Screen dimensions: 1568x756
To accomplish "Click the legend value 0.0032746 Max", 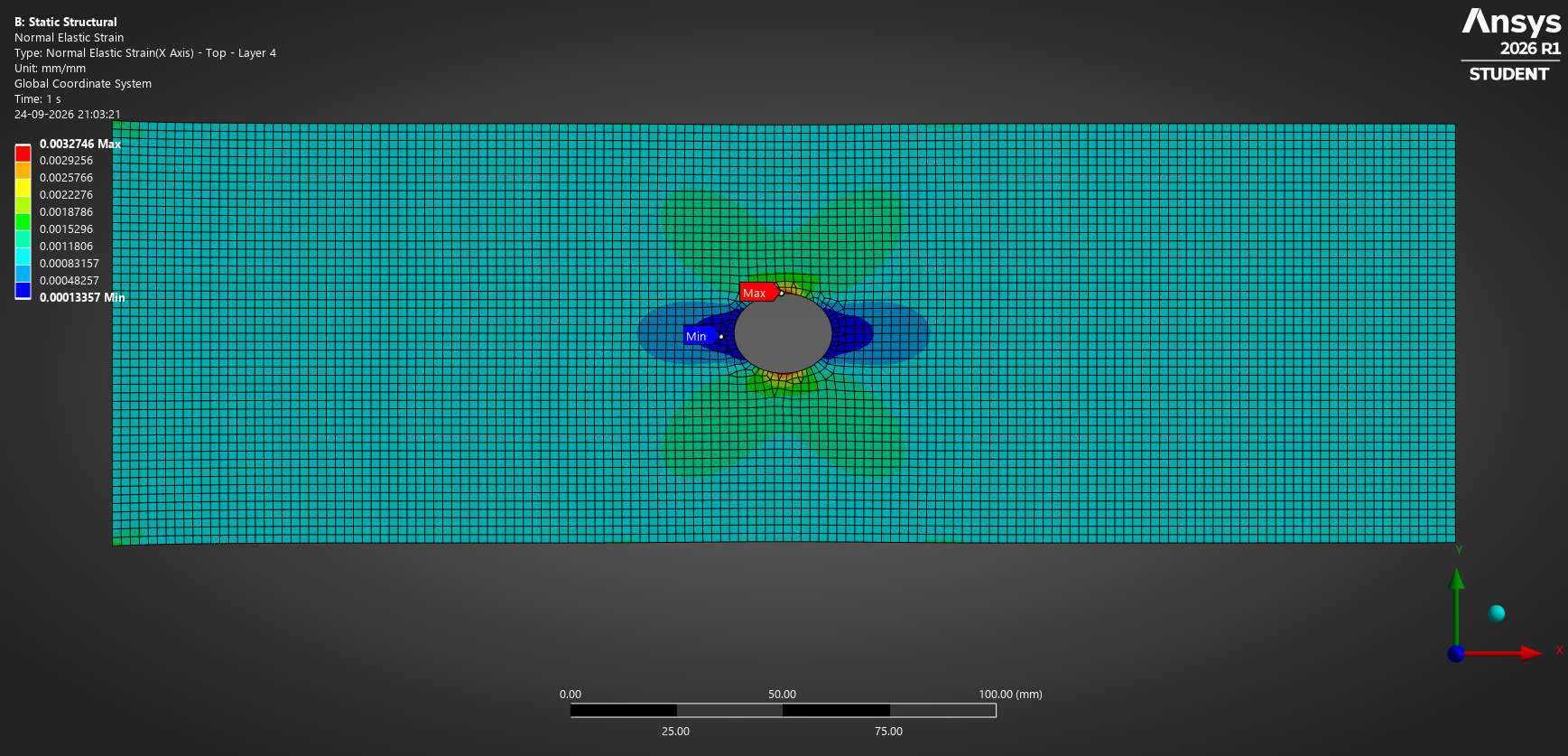I will [x=80, y=144].
